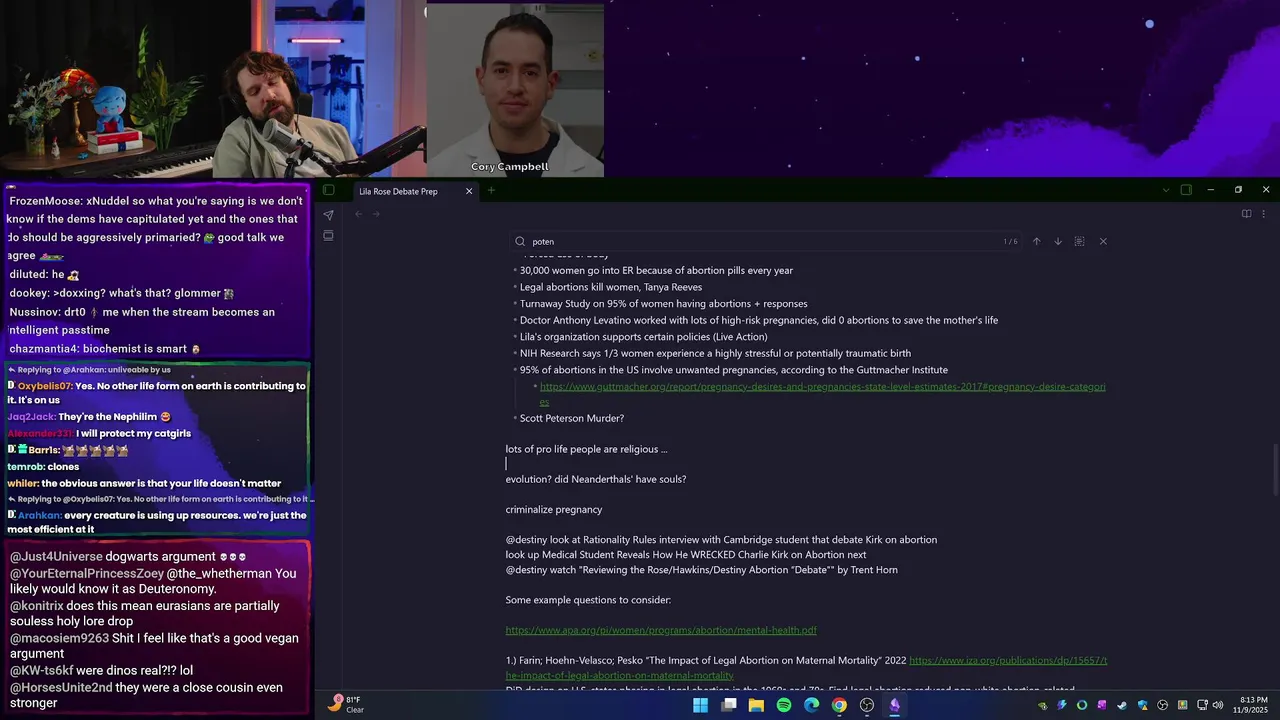Open the stacked cards ribbon icon

(328, 236)
